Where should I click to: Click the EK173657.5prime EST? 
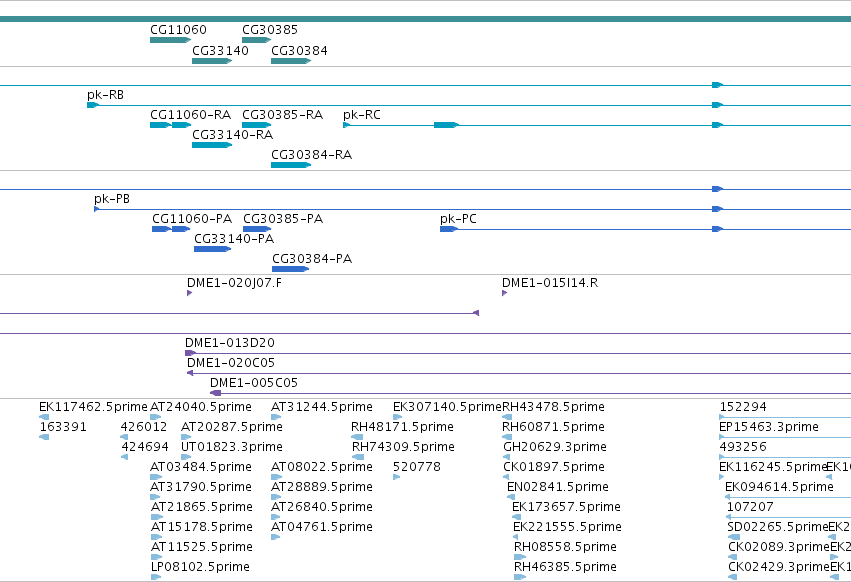point(517,518)
